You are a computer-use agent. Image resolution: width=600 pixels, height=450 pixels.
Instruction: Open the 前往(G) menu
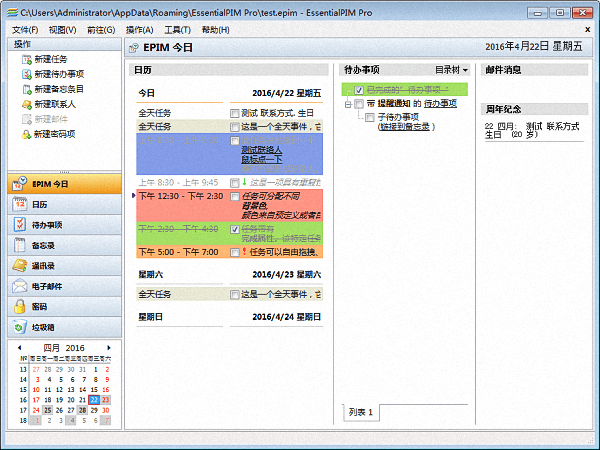[101, 30]
